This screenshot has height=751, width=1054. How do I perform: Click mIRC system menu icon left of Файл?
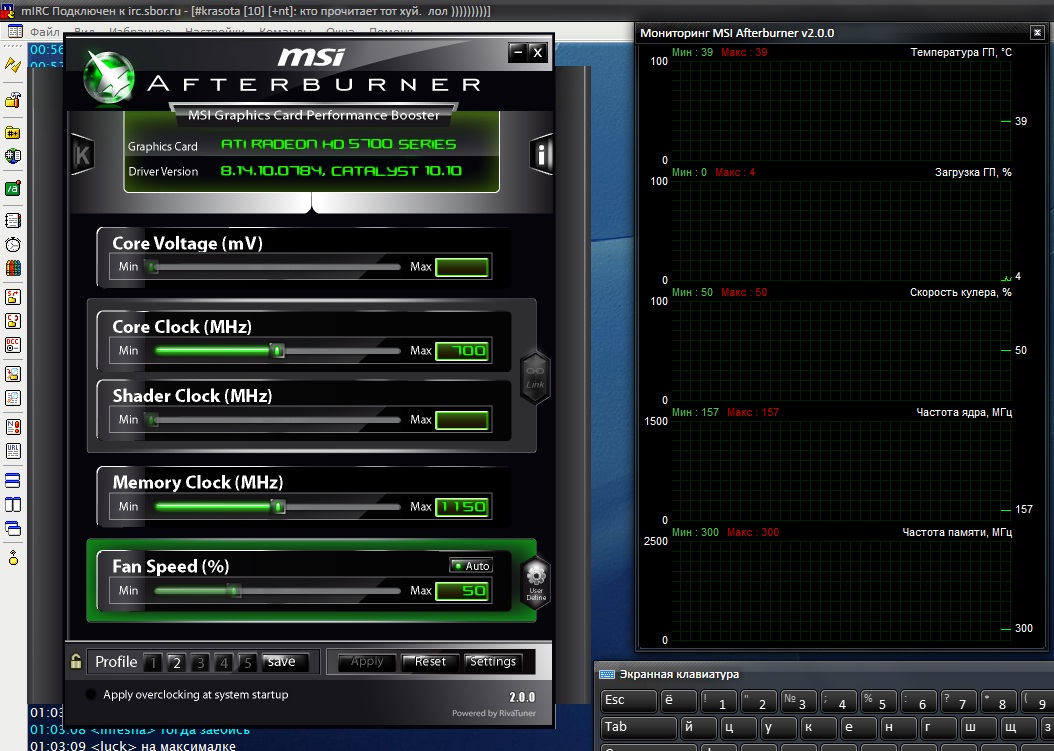click(15, 32)
